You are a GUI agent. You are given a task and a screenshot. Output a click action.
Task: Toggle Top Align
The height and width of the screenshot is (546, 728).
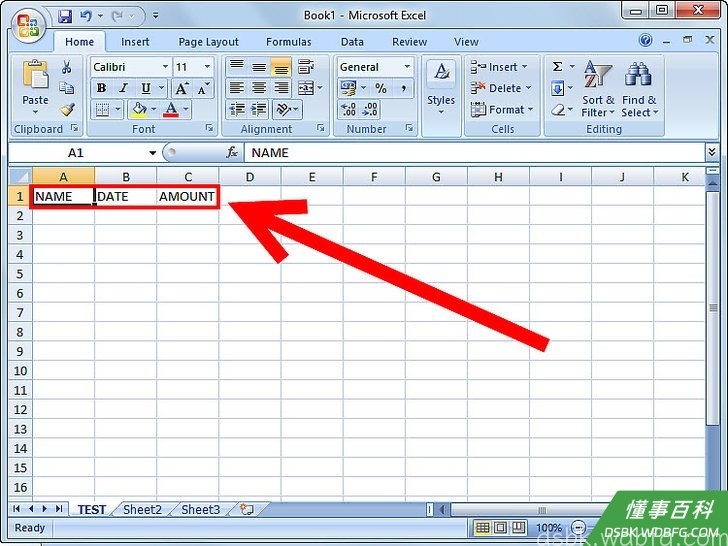point(237,66)
